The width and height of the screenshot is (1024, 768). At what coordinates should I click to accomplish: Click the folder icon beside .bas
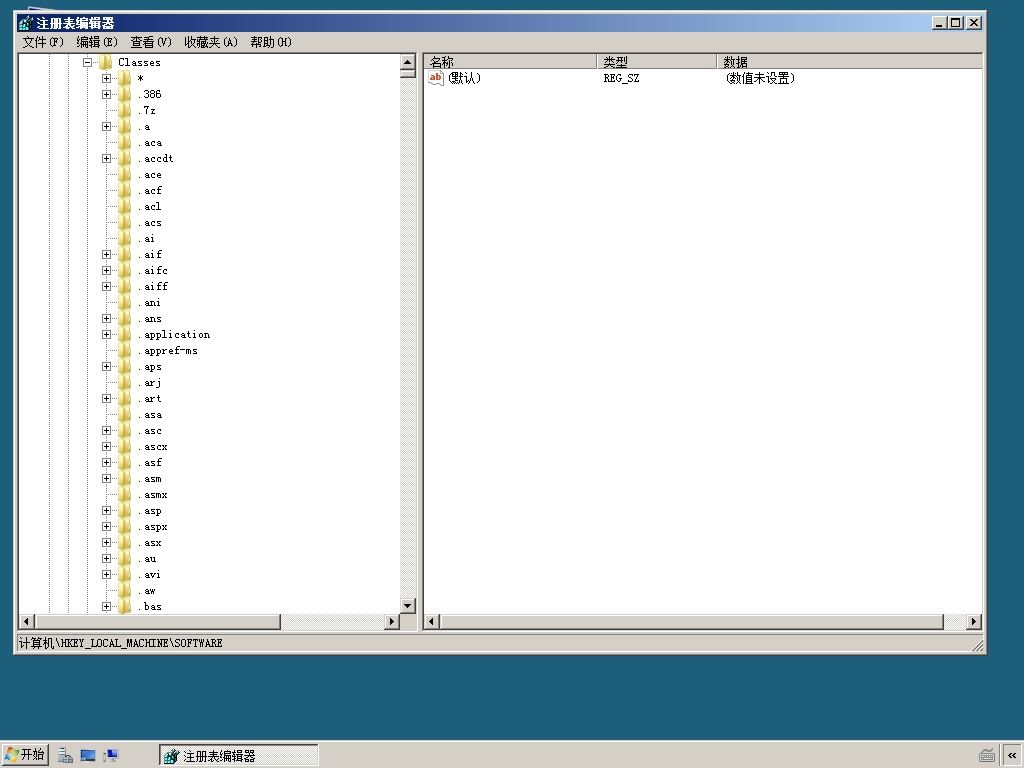point(124,607)
